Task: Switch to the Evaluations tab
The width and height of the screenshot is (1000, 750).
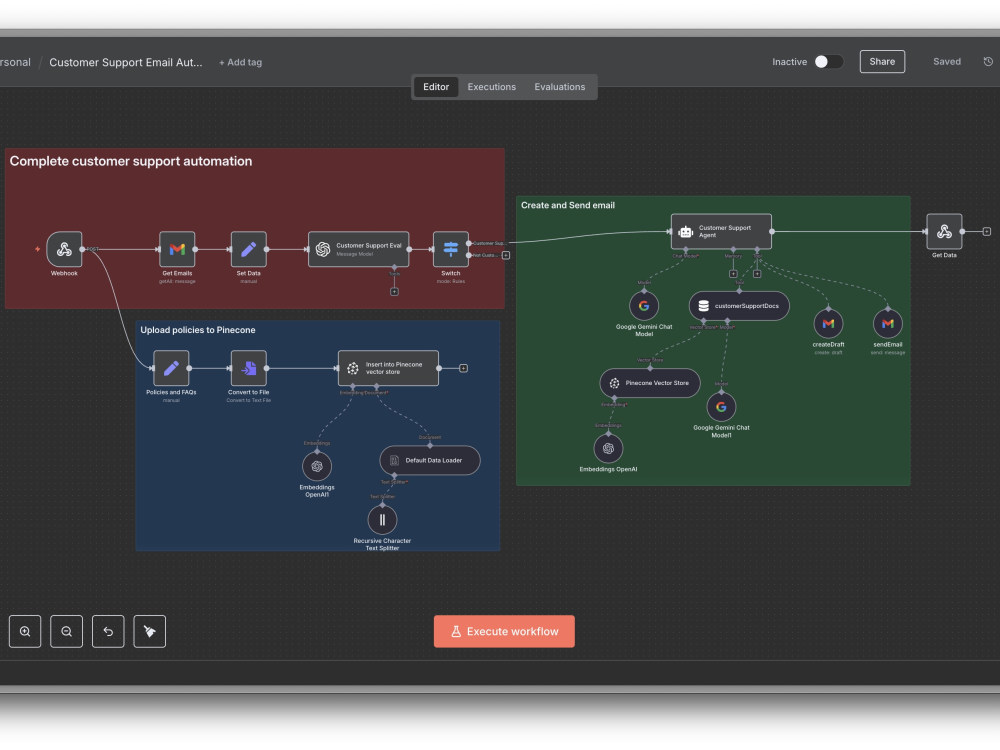Action: 560,87
